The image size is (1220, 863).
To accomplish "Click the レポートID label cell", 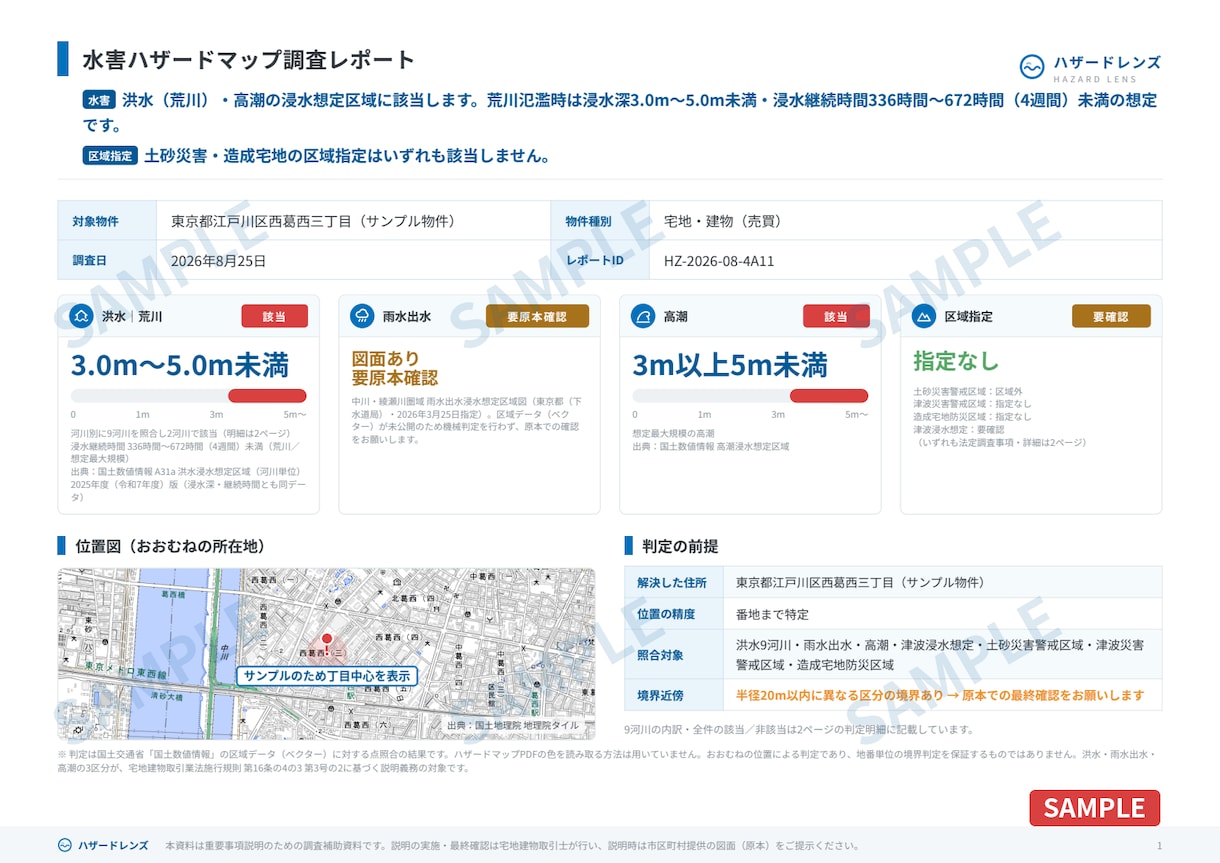I will pos(600,260).
